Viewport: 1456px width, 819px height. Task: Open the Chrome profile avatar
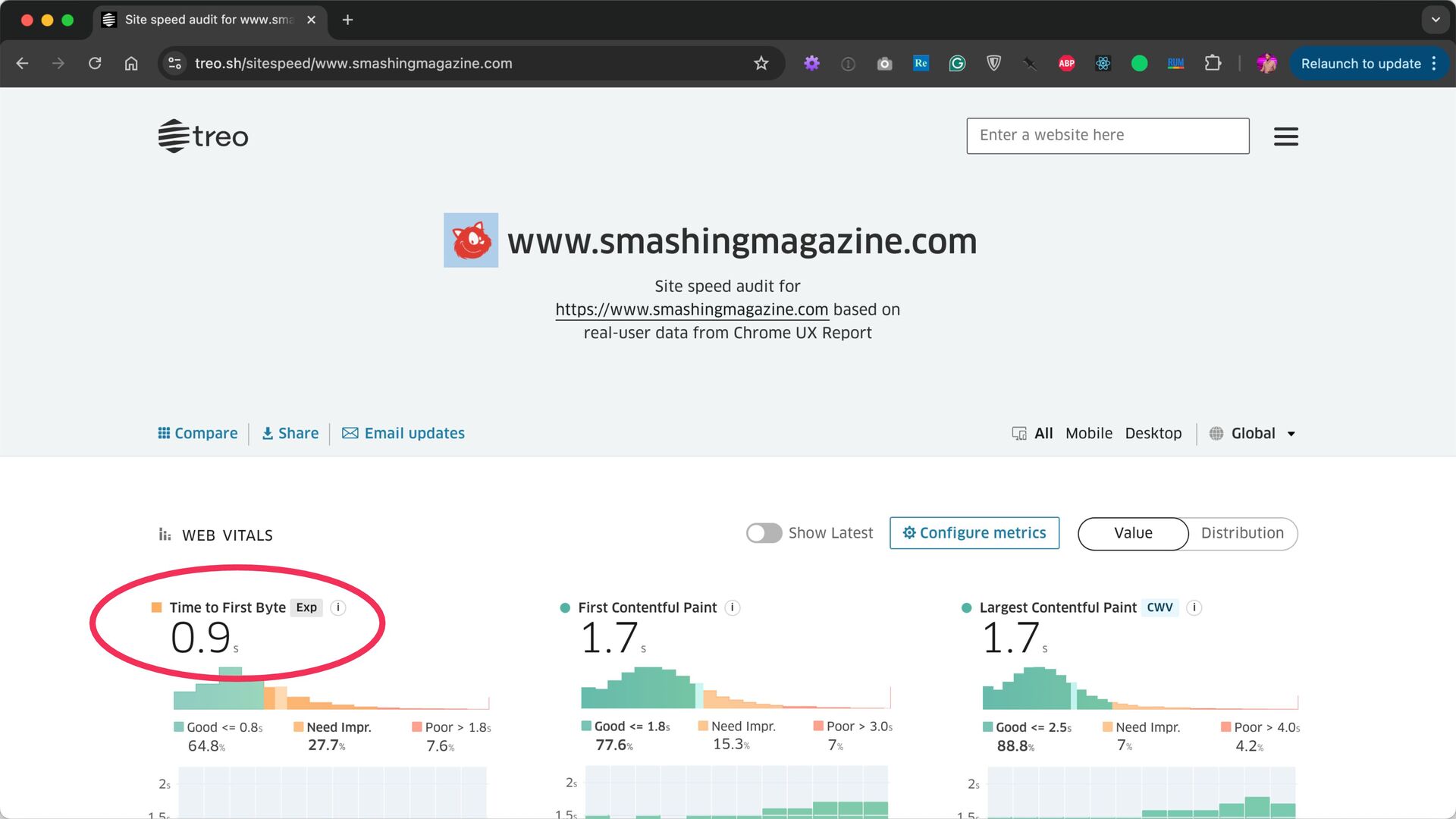pos(1266,64)
